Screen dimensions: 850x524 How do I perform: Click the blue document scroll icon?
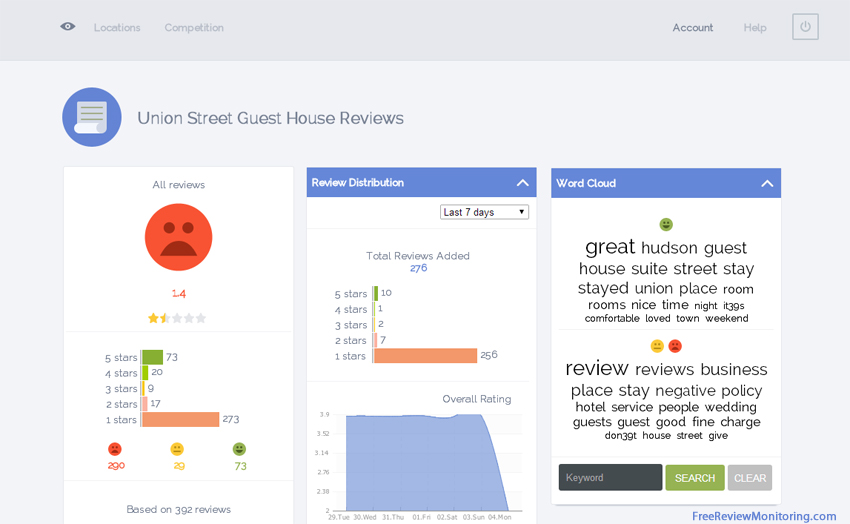(x=92, y=117)
